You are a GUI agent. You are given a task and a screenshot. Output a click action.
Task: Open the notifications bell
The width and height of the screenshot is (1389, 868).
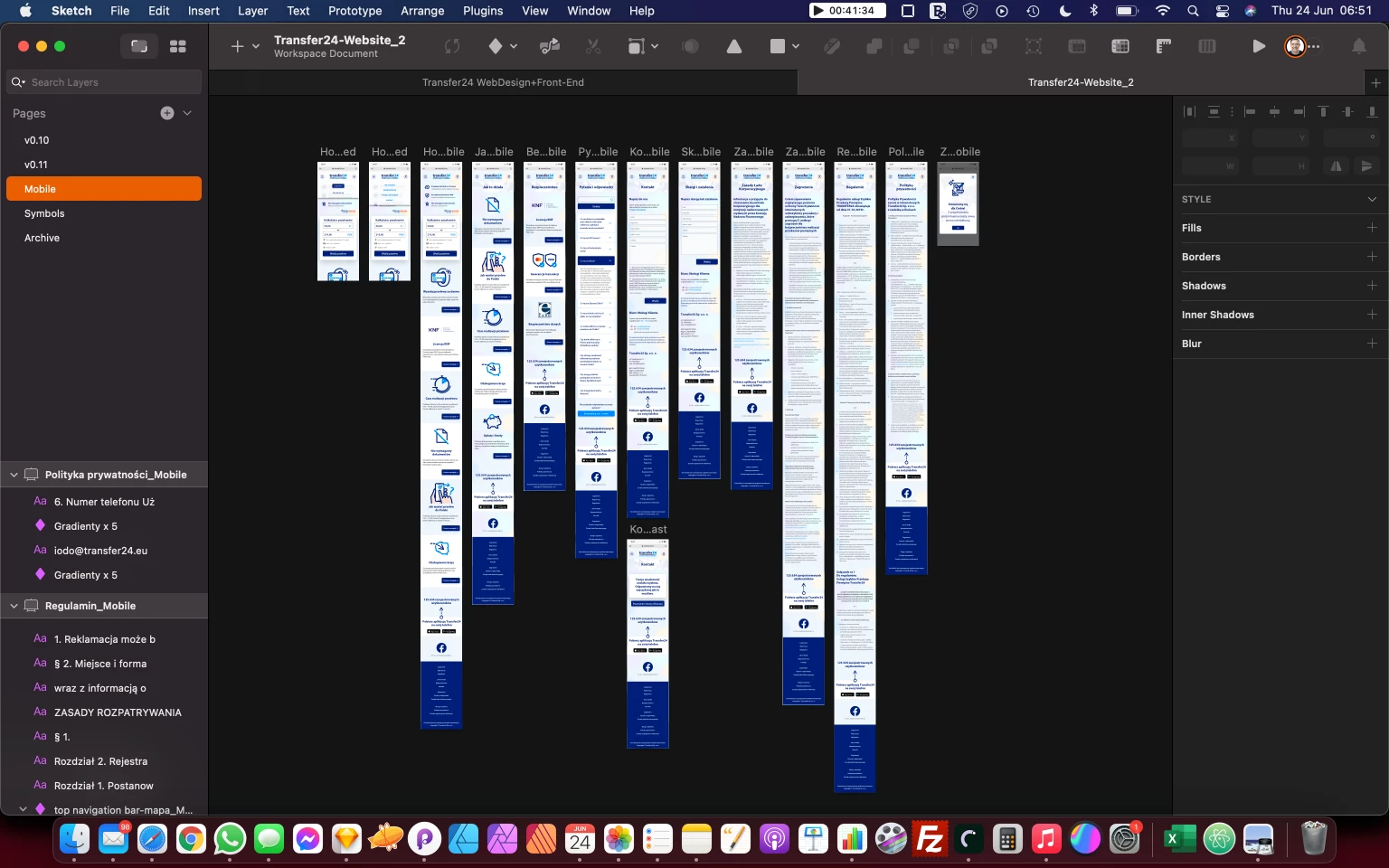pos(1358,46)
